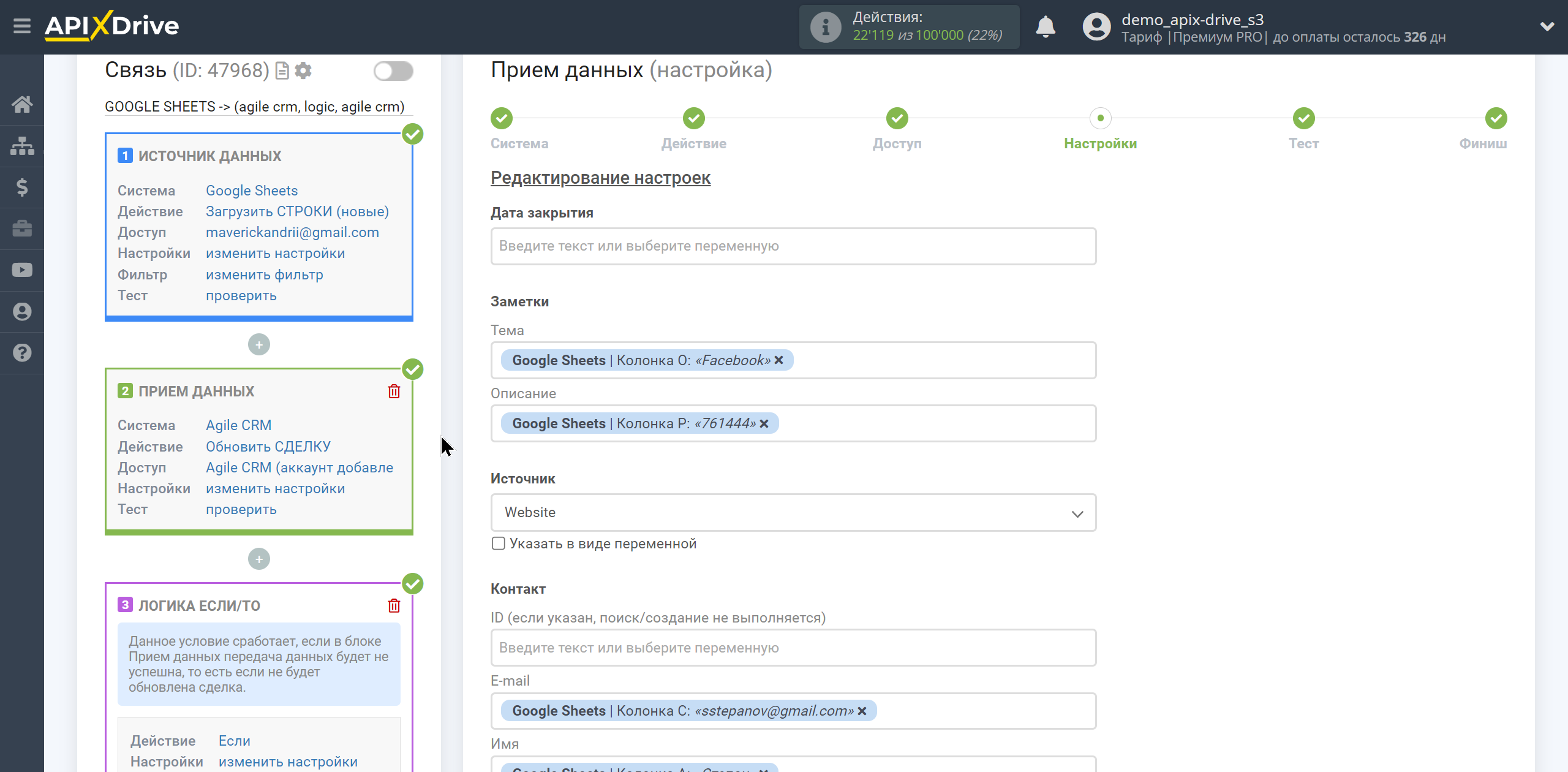This screenshot has width=1568, height=772.
Task: Open connections sitemap icon in sidebar
Action: click(x=22, y=146)
